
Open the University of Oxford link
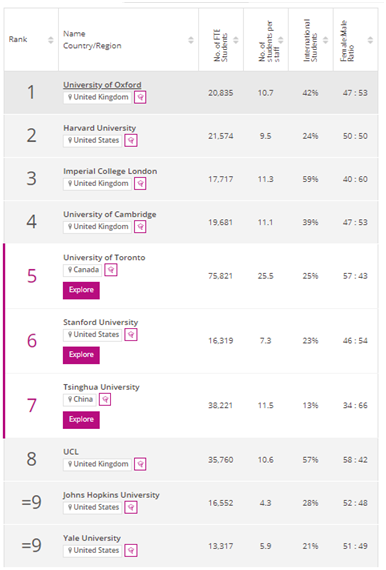click(102, 85)
